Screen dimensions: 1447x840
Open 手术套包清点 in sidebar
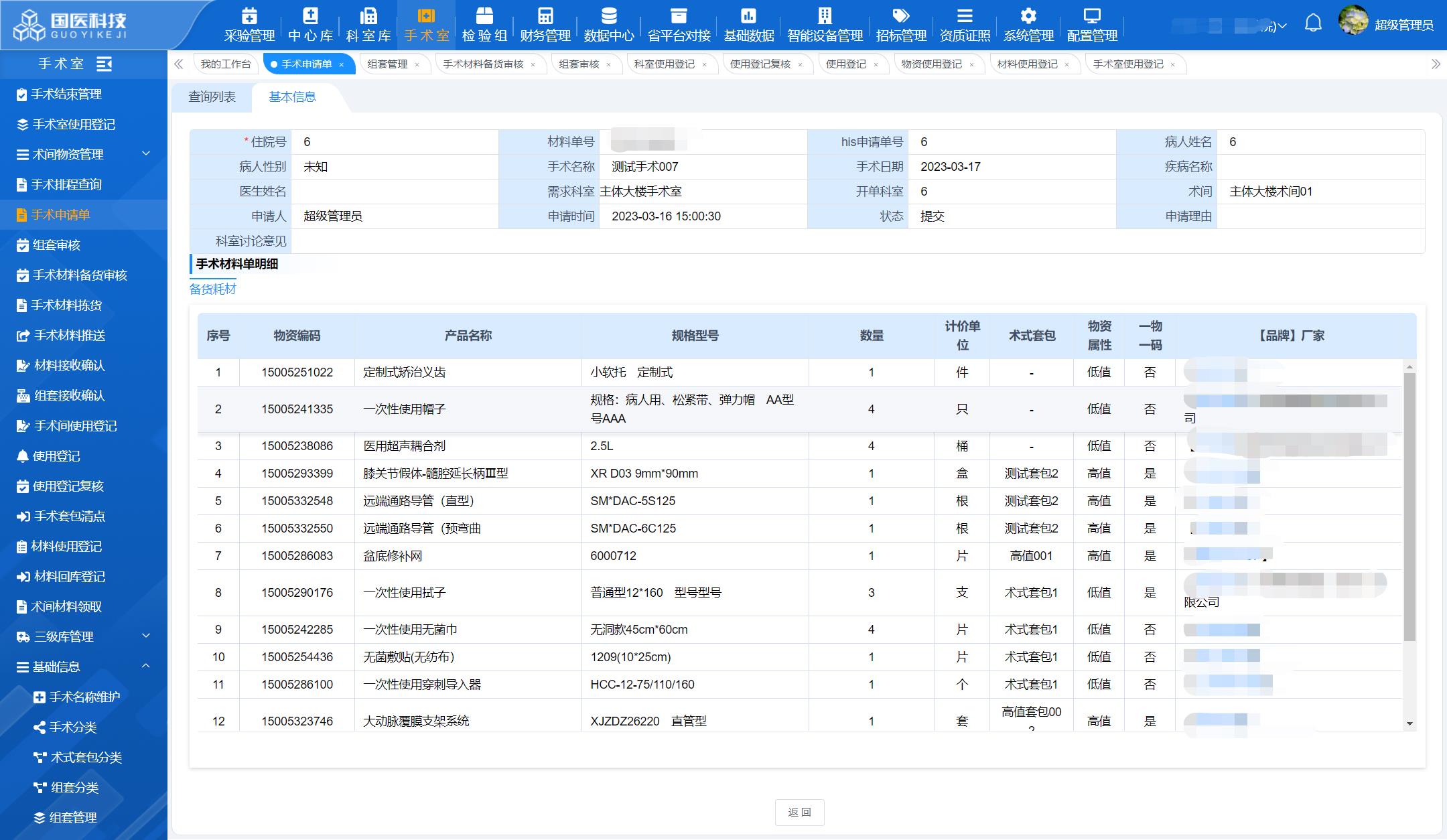click(x=84, y=516)
